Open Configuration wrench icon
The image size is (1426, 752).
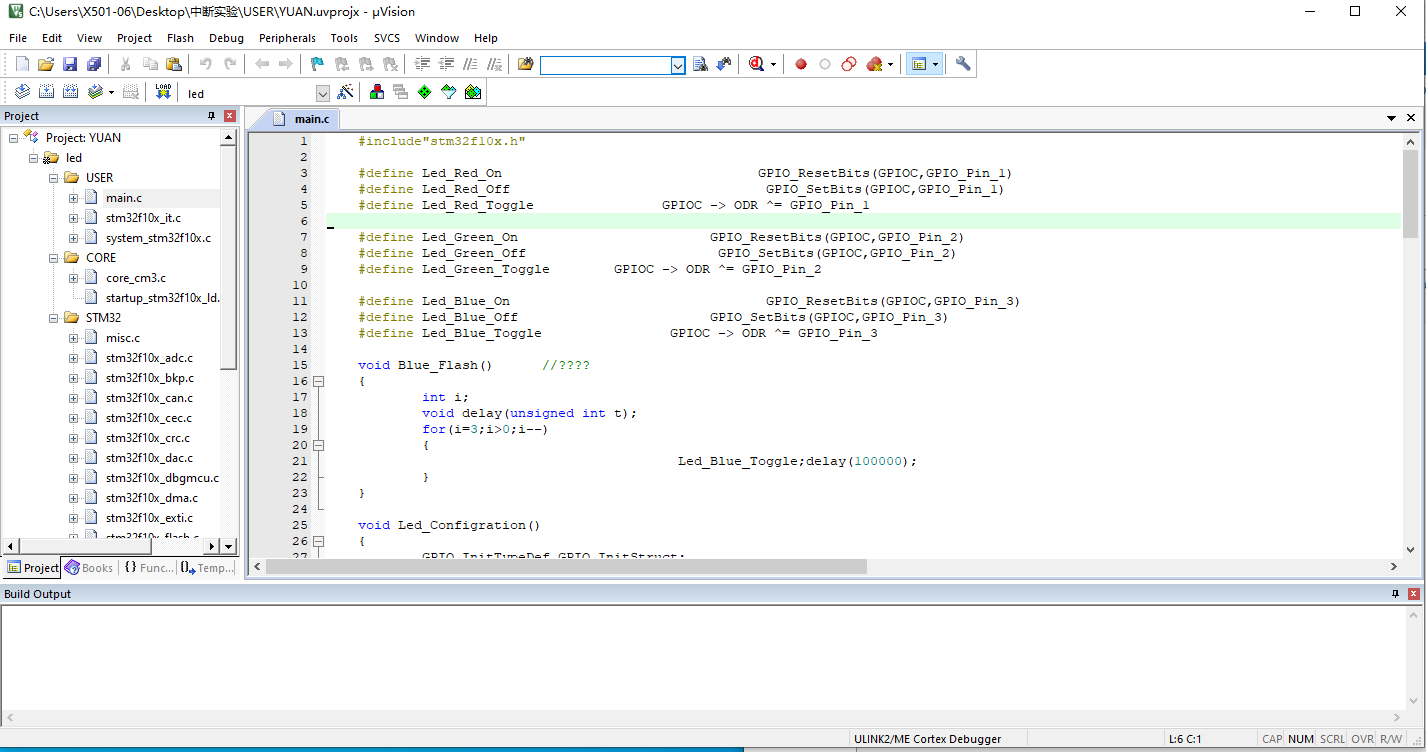pyautogui.click(x=963, y=64)
